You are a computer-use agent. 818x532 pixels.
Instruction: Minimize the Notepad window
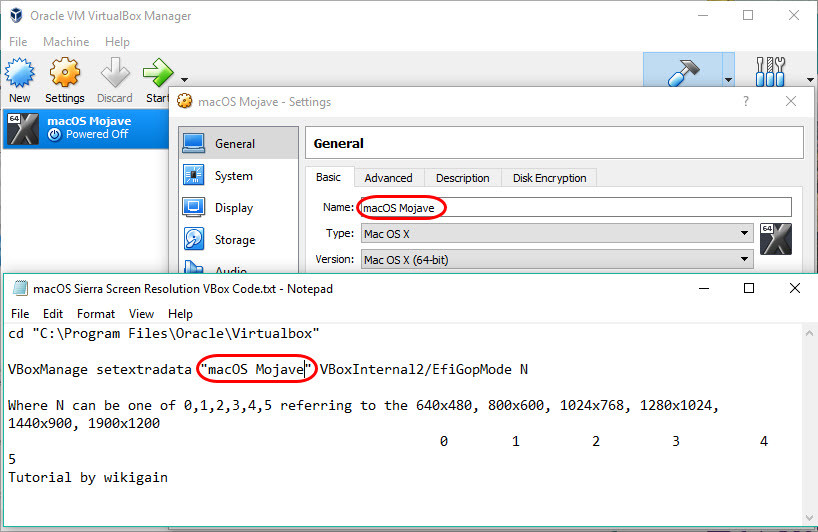(x=704, y=288)
